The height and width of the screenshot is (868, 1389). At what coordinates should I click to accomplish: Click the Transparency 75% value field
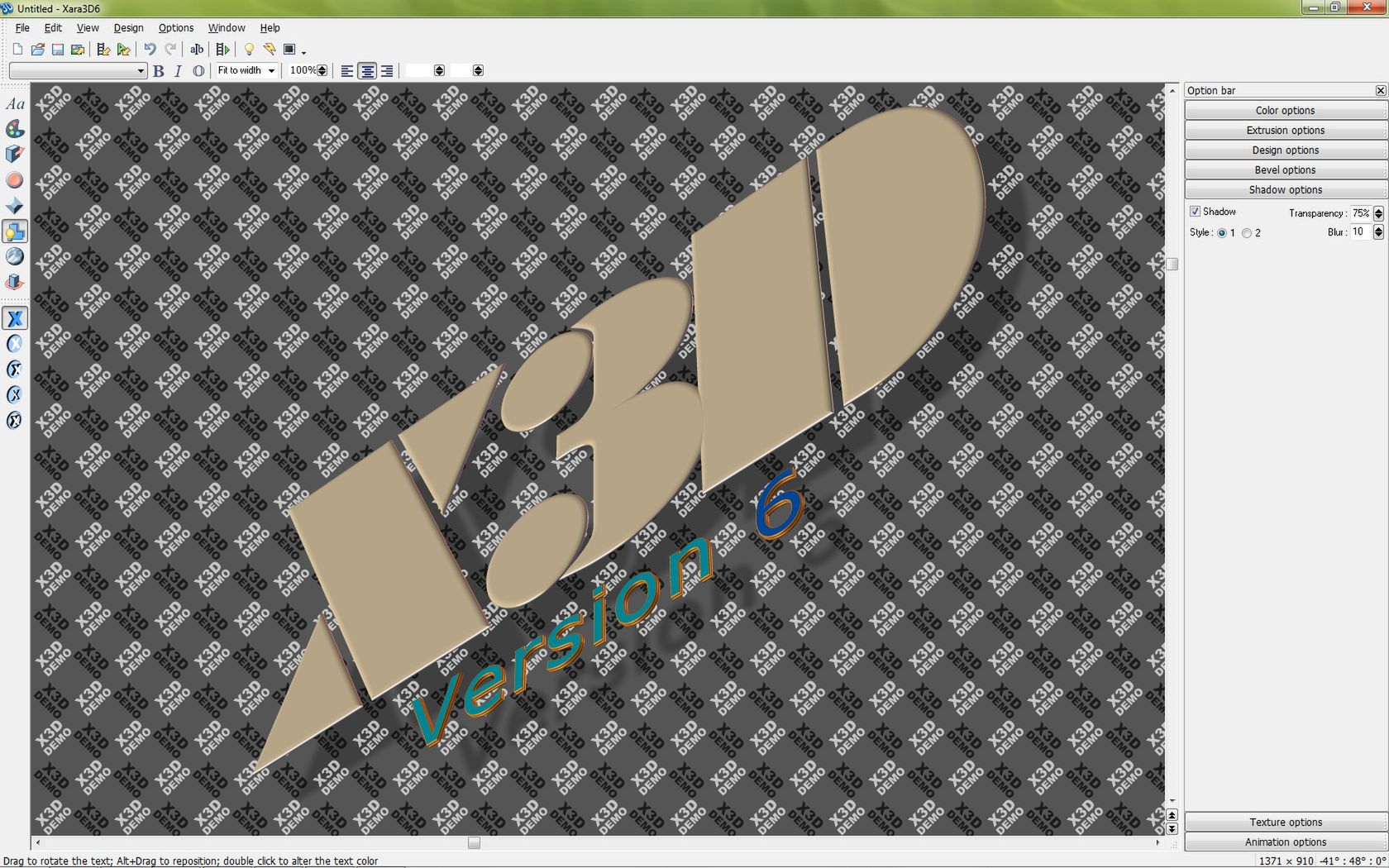pyautogui.click(x=1361, y=213)
